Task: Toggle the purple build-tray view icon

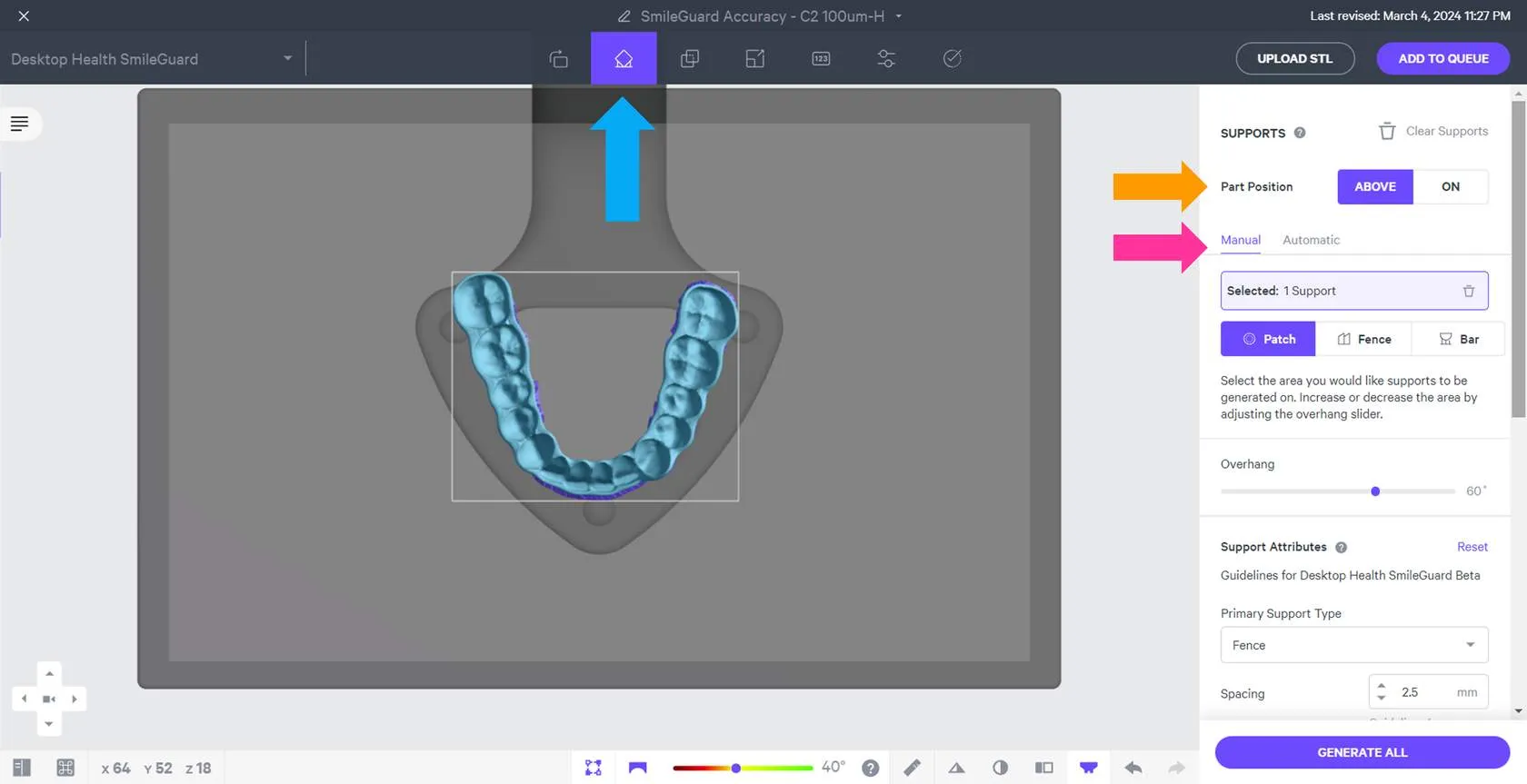Action: 1088,768
